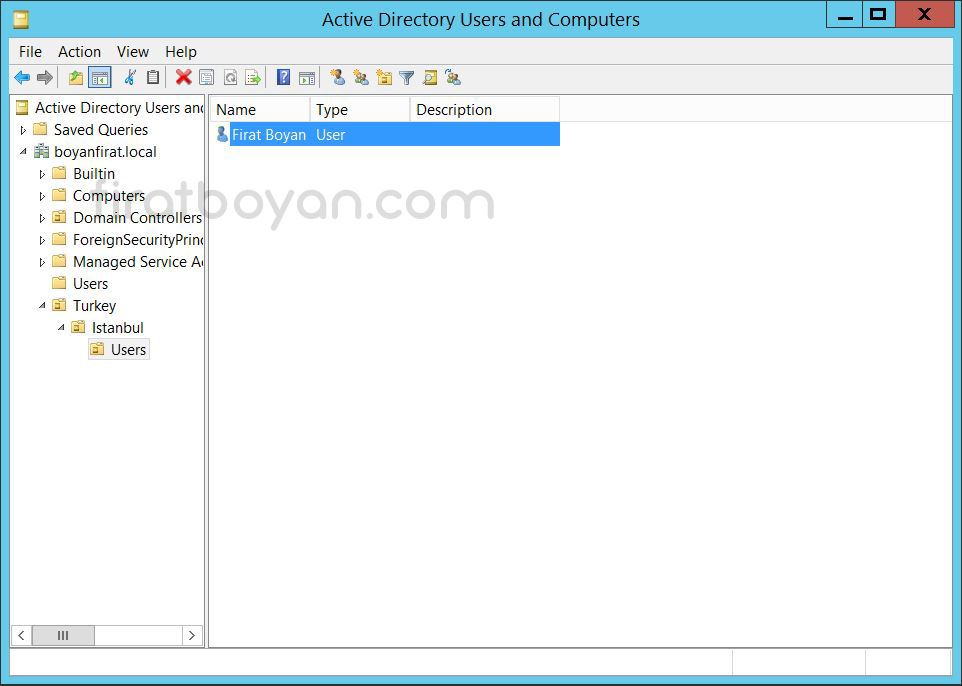Refresh the view with the Refresh icon
The width and height of the screenshot is (962, 686).
pyautogui.click(x=230, y=78)
